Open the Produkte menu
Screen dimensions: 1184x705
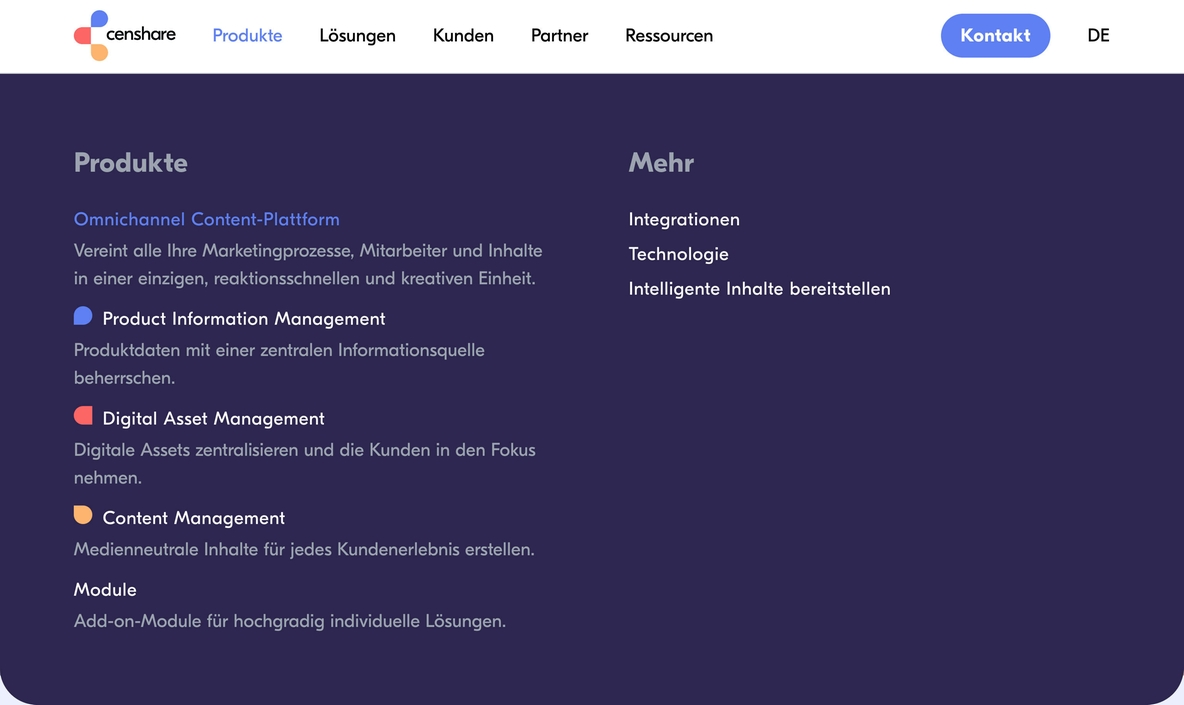[247, 35]
